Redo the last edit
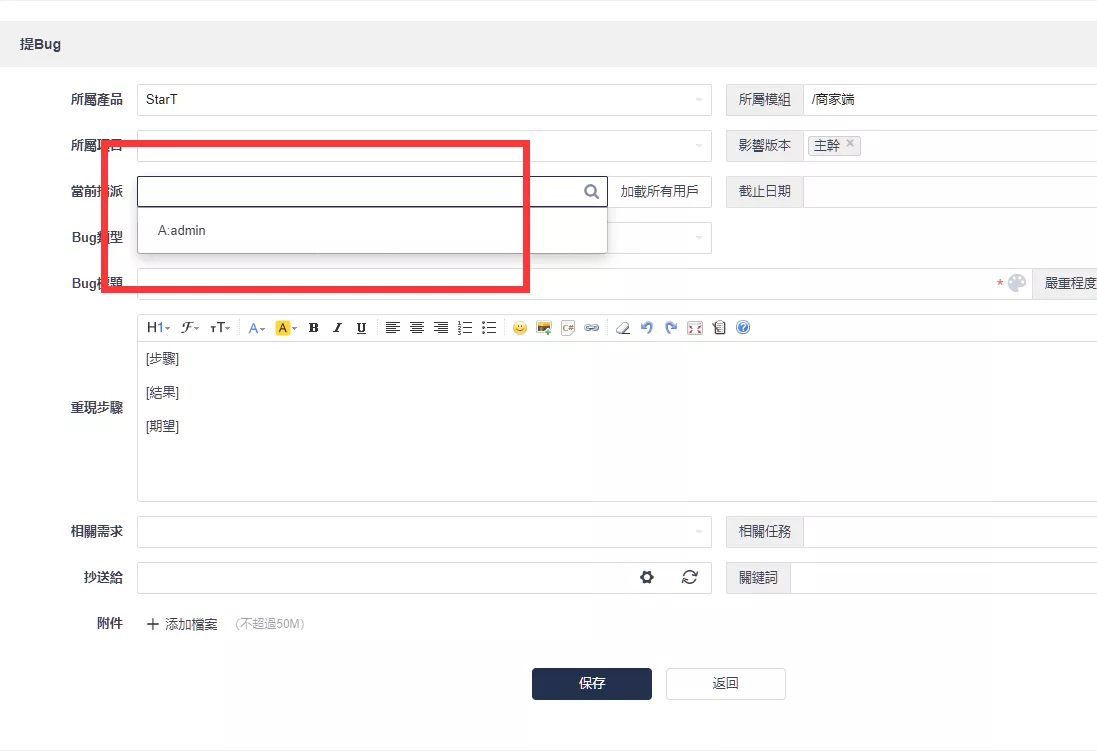The image size is (1097, 754). pos(671,327)
